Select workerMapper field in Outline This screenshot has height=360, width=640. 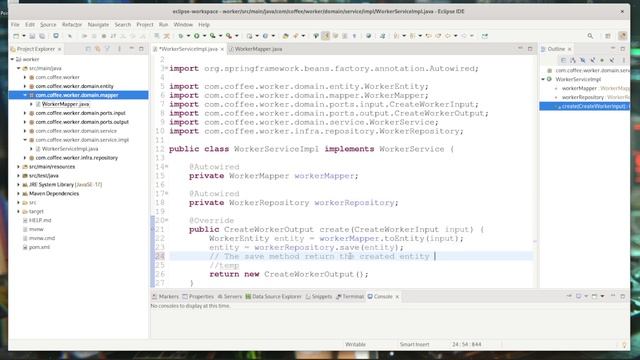pyautogui.click(x=579, y=88)
